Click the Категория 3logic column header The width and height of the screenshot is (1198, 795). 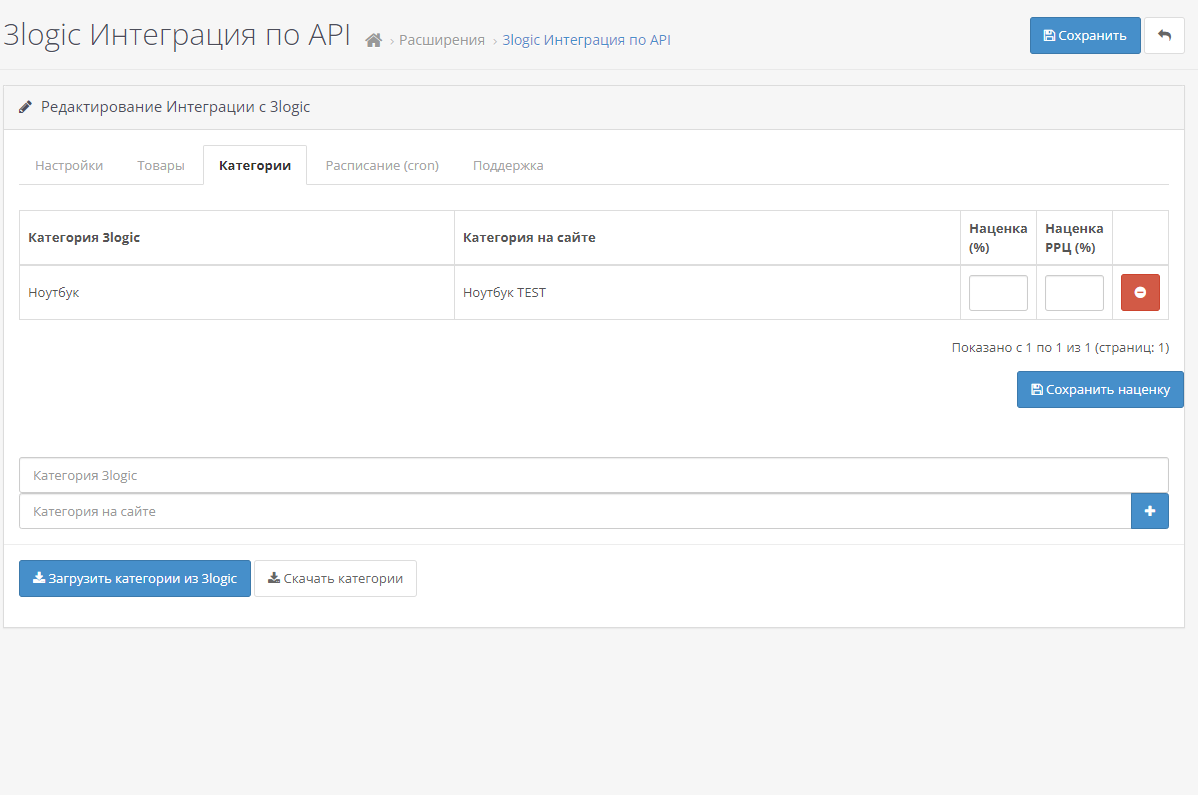[x=237, y=238]
